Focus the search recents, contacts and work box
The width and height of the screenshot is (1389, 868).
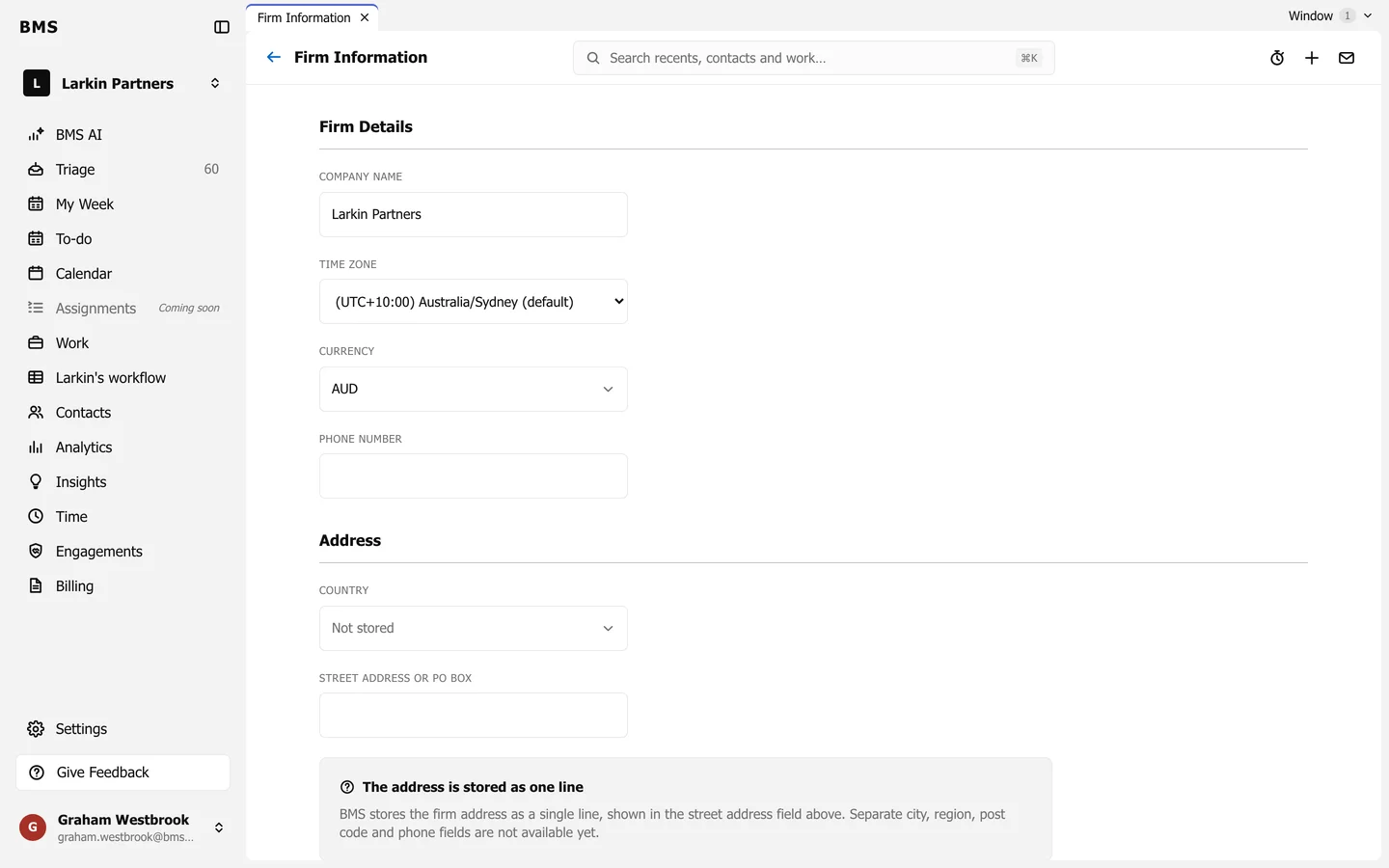(813, 58)
